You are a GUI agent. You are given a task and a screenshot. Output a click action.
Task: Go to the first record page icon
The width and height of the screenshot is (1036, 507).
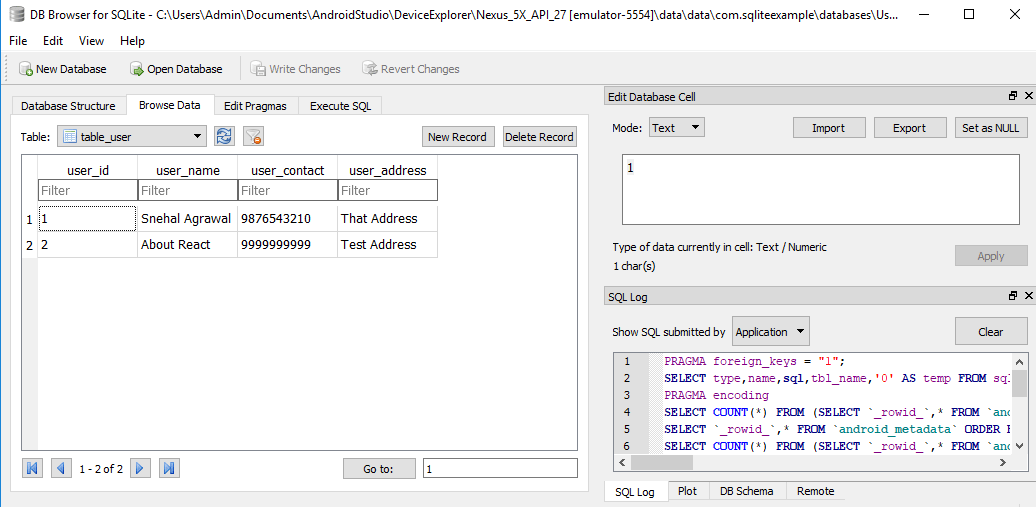click(32, 469)
